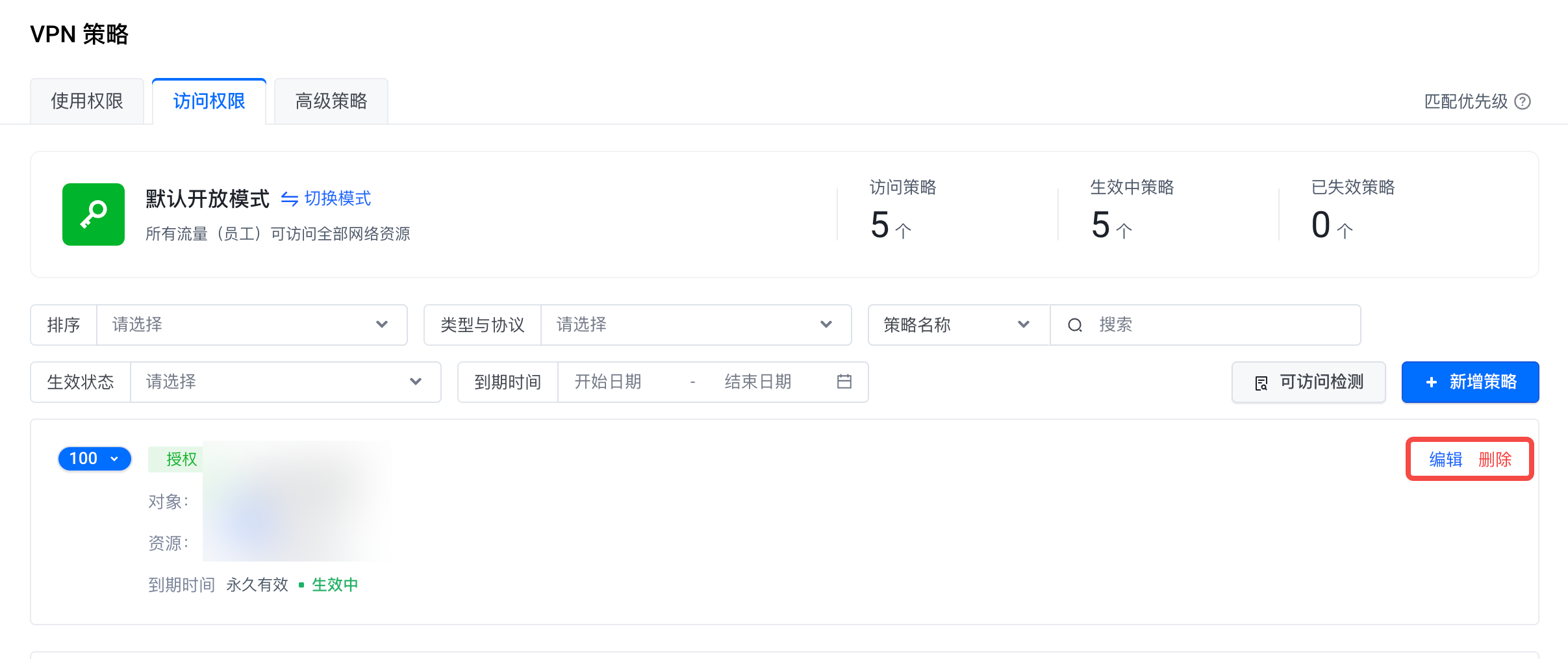This screenshot has height=659, width=1568.
Task: Click the swap arrows icon before 切换模式
Action: click(290, 199)
